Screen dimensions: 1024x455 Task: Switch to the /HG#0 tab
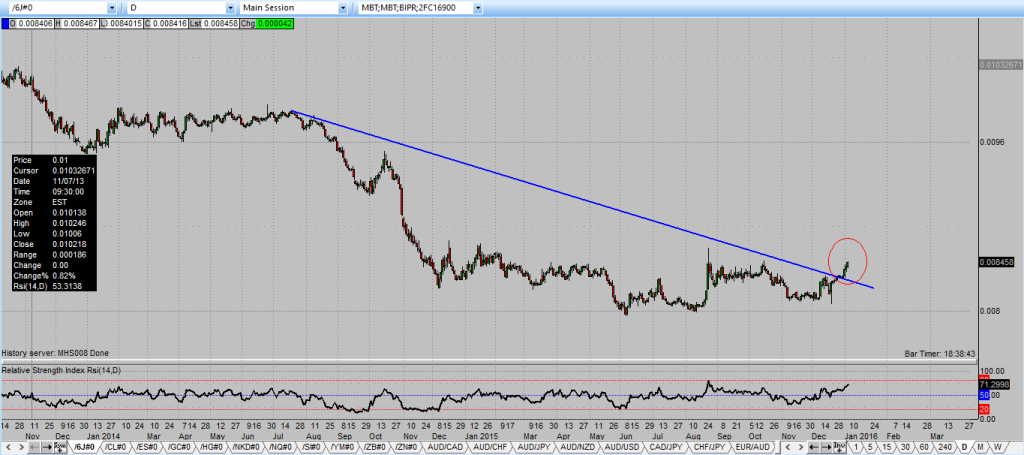[212, 447]
